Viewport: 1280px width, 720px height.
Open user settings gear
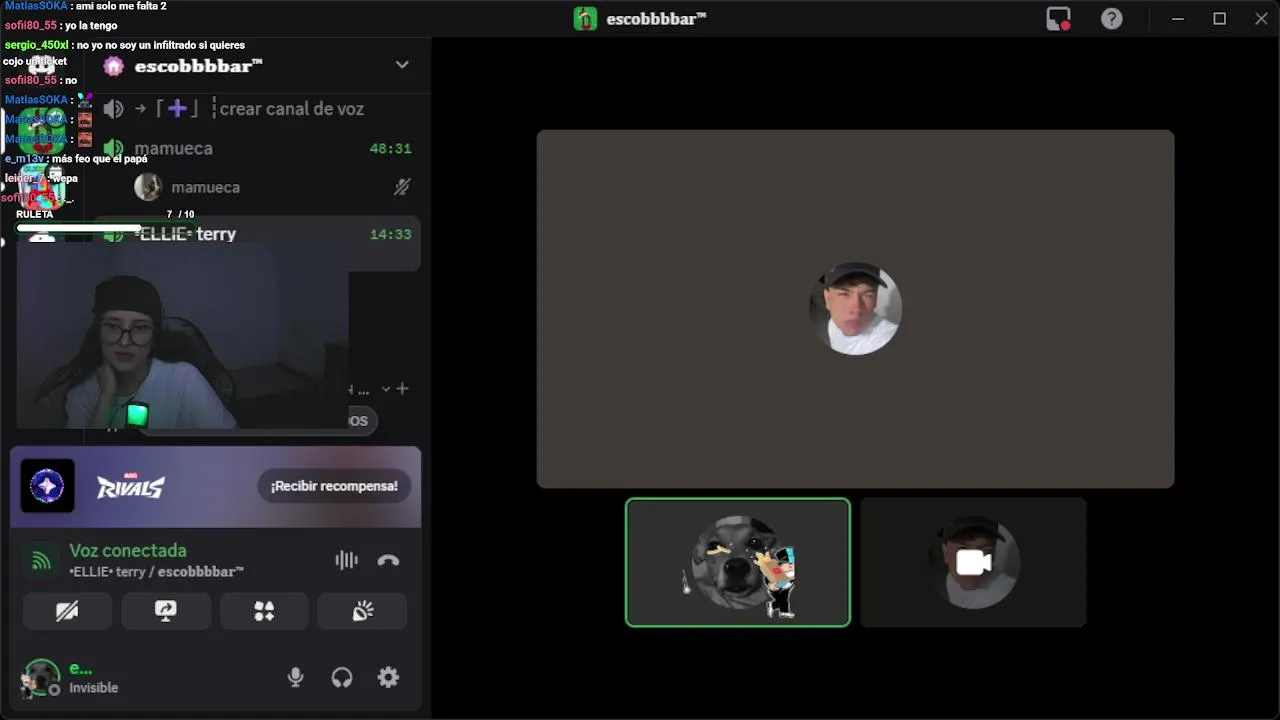(x=388, y=678)
